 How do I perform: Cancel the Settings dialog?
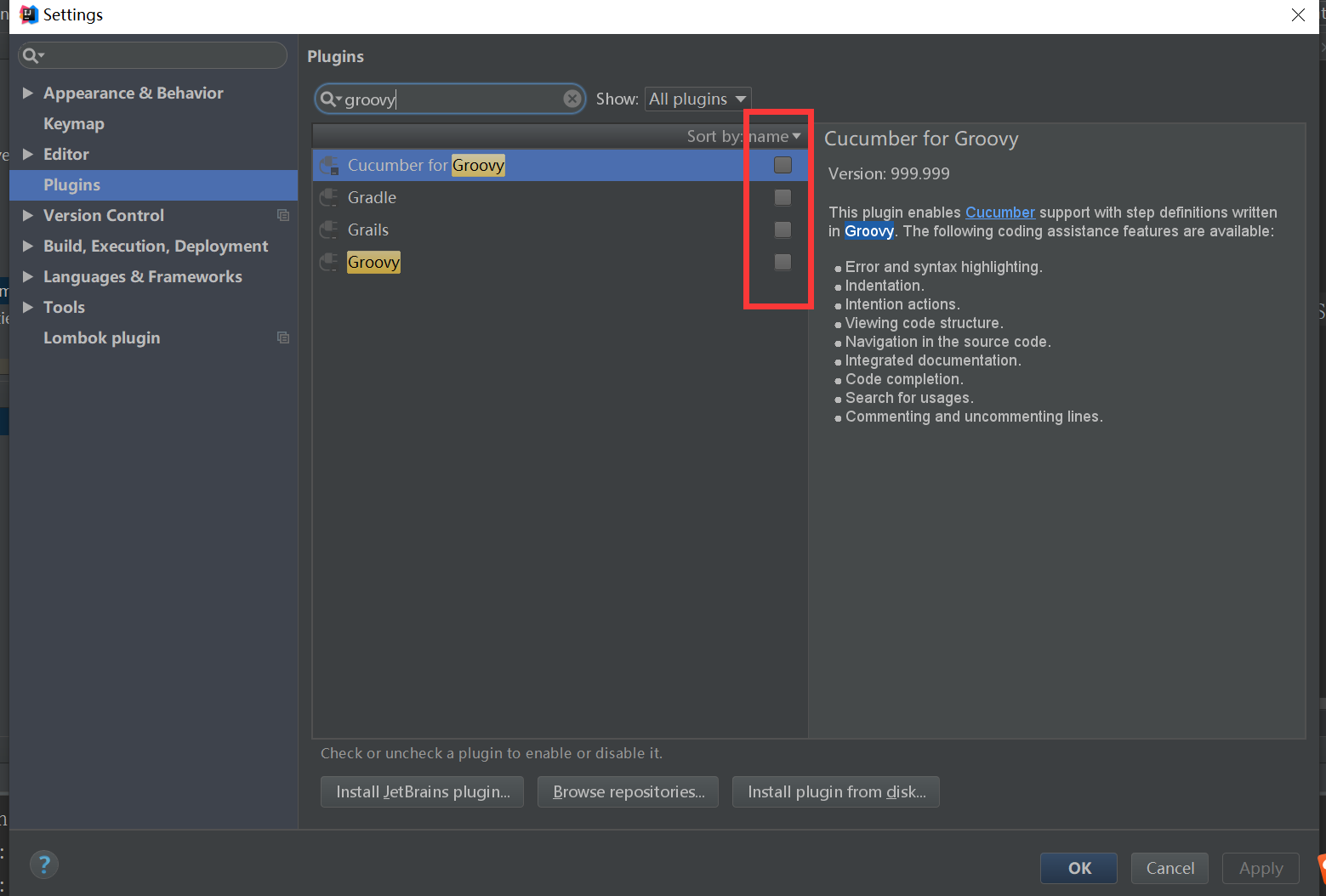coord(1170,868)
